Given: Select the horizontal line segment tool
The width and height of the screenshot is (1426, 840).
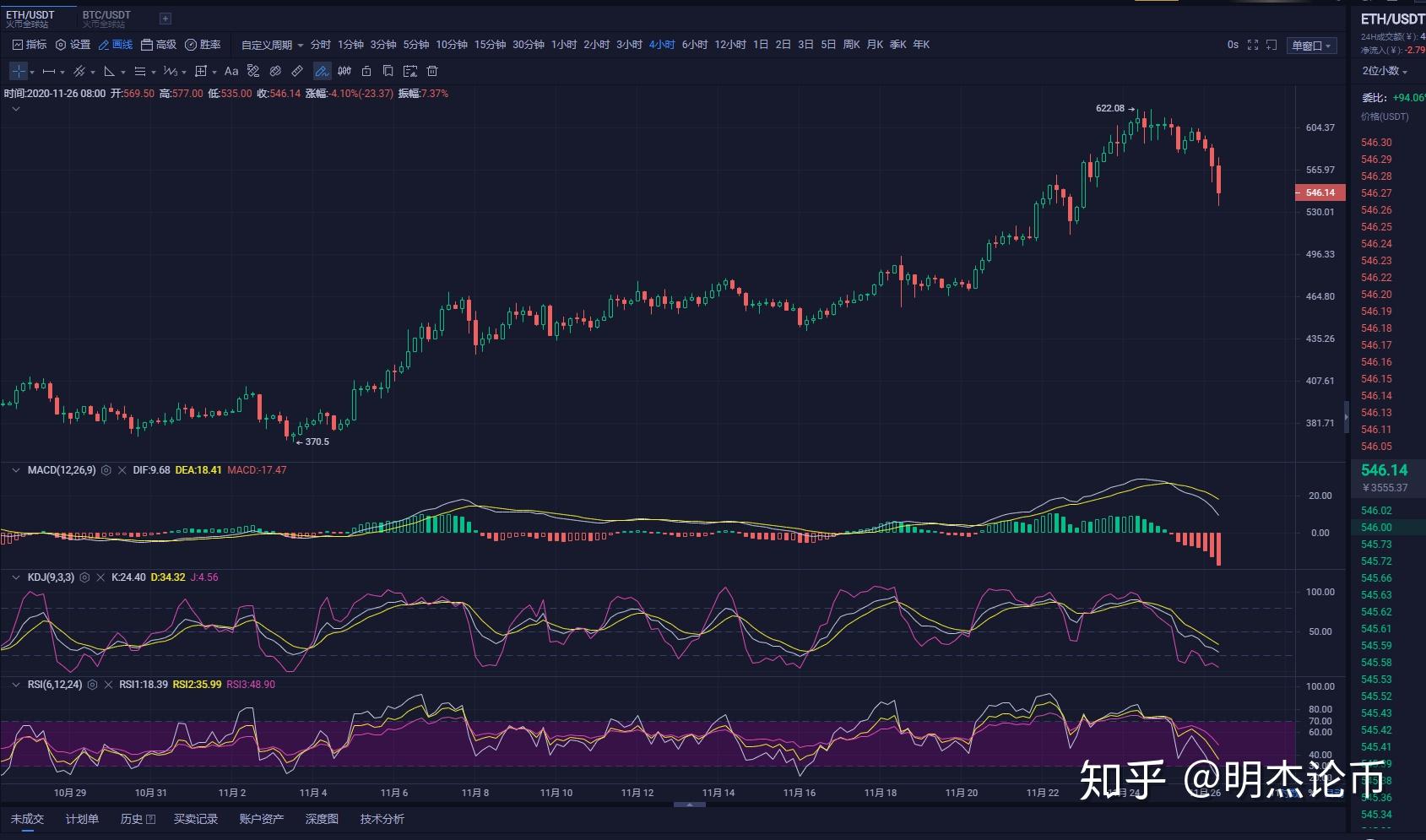Looking at the screenshot, I should (x=49, y=72).
